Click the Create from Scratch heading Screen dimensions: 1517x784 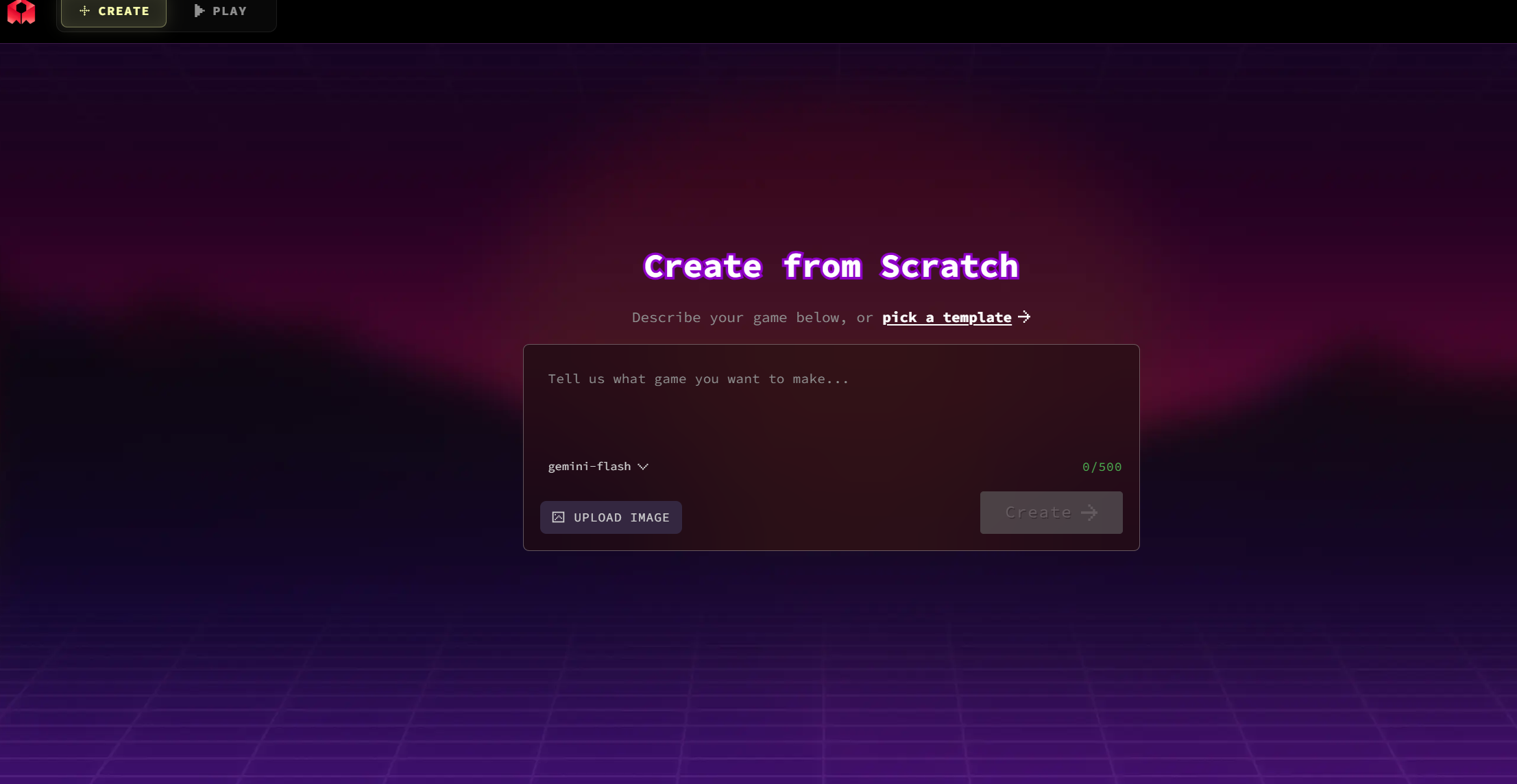(x=831, y=266)
